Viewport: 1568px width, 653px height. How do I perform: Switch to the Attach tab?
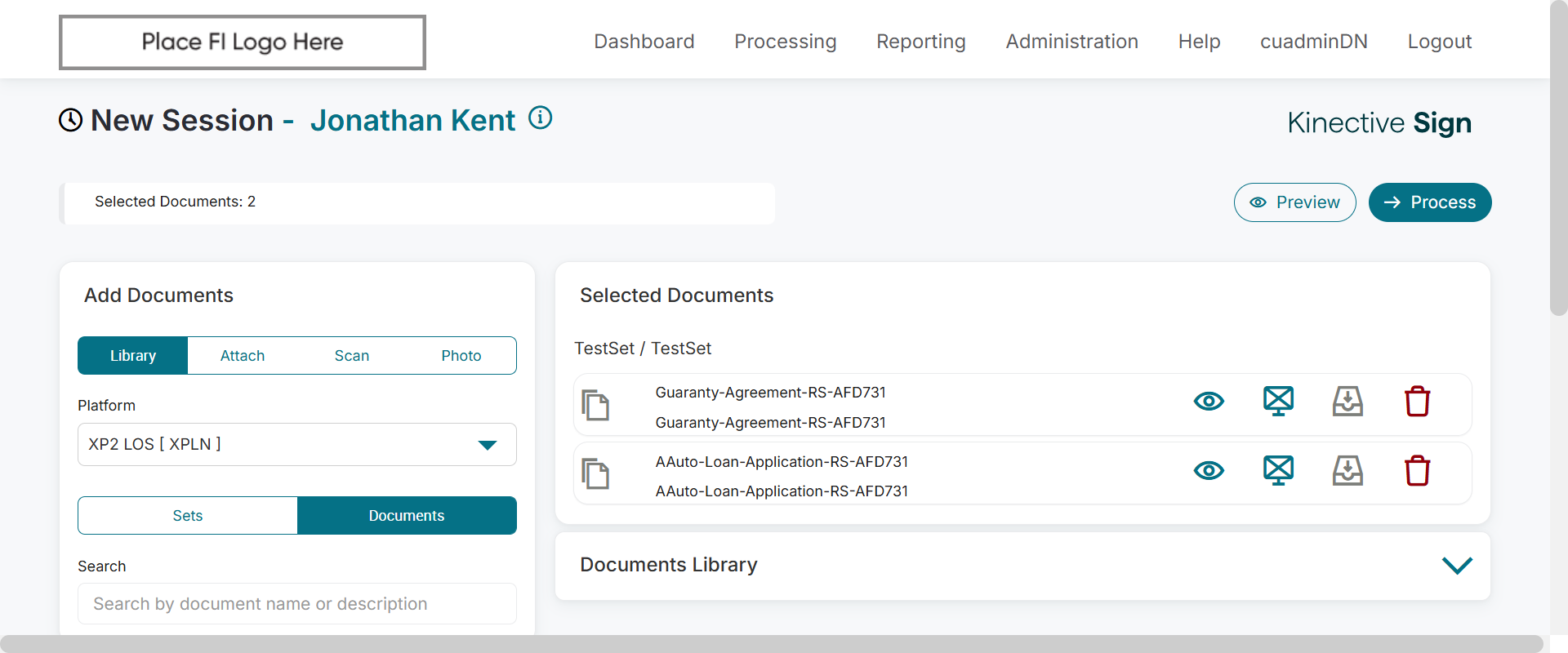243,356
